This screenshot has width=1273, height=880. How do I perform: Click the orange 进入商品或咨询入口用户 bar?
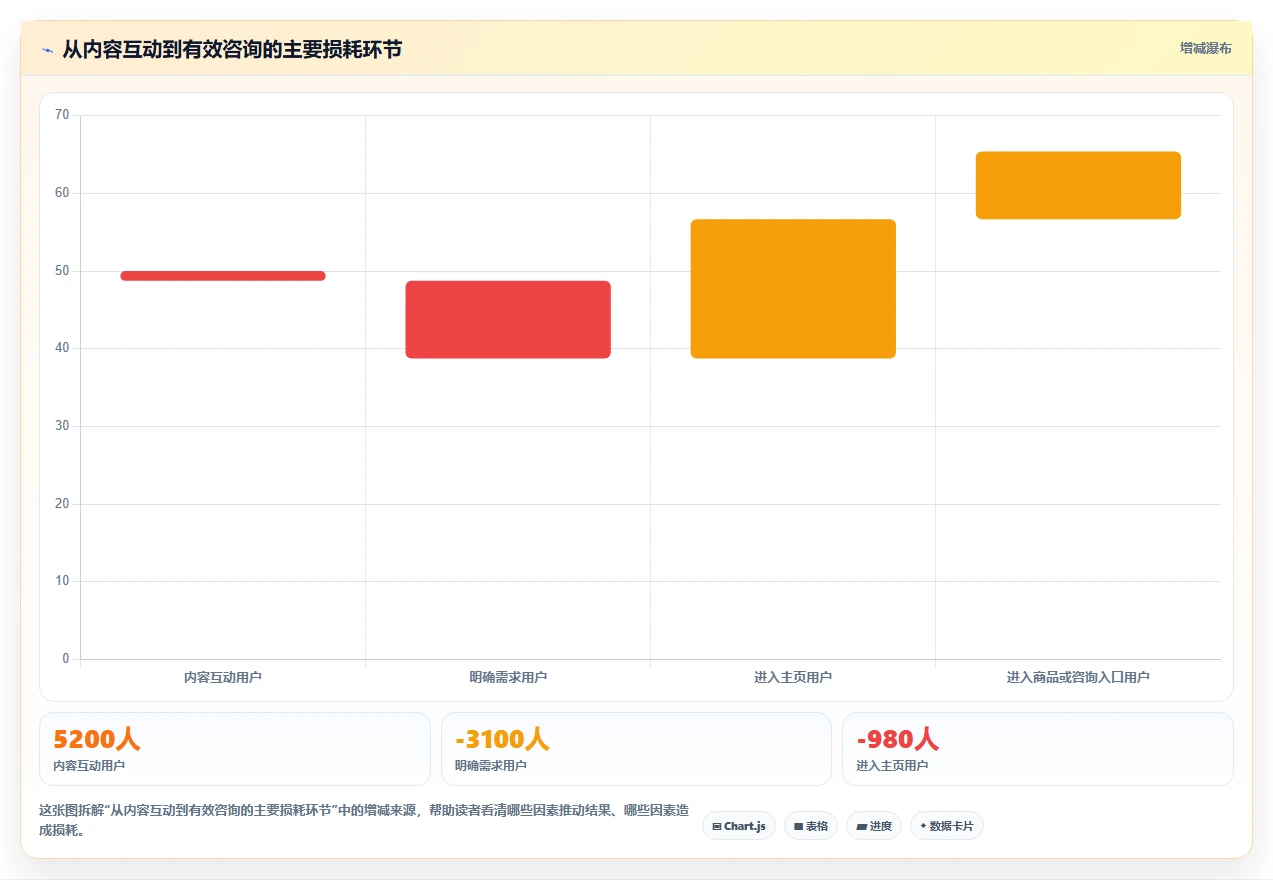[1078, 185]
